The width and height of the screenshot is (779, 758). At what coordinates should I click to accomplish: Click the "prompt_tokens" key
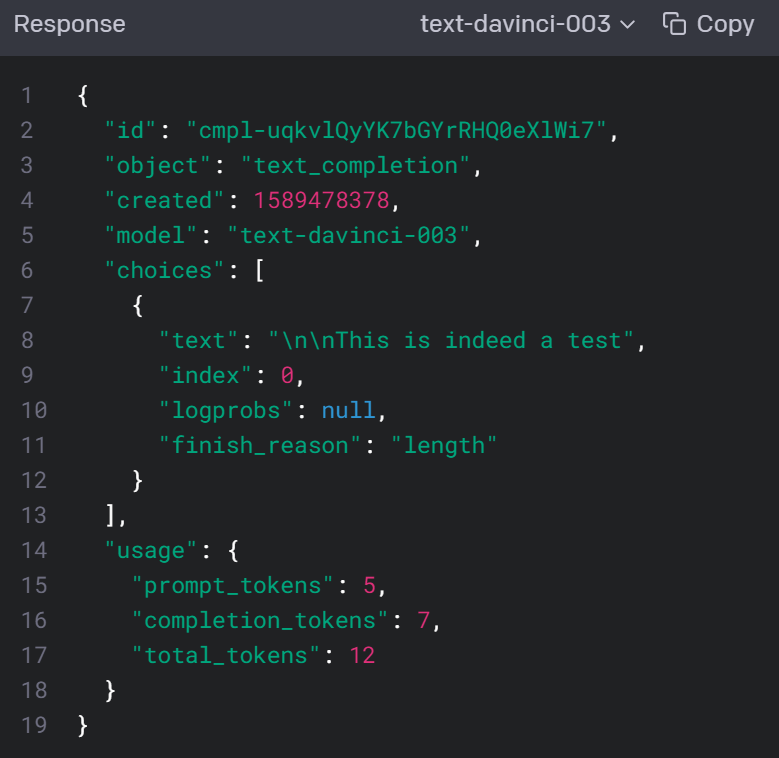(x=233, y=586)
